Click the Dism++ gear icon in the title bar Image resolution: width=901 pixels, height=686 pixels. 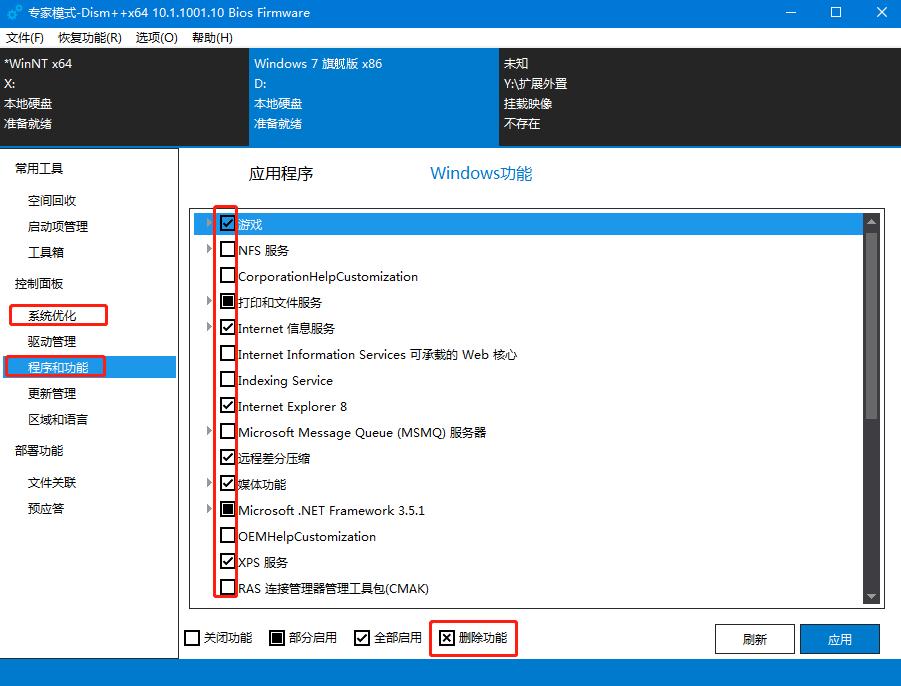(12, 12)
